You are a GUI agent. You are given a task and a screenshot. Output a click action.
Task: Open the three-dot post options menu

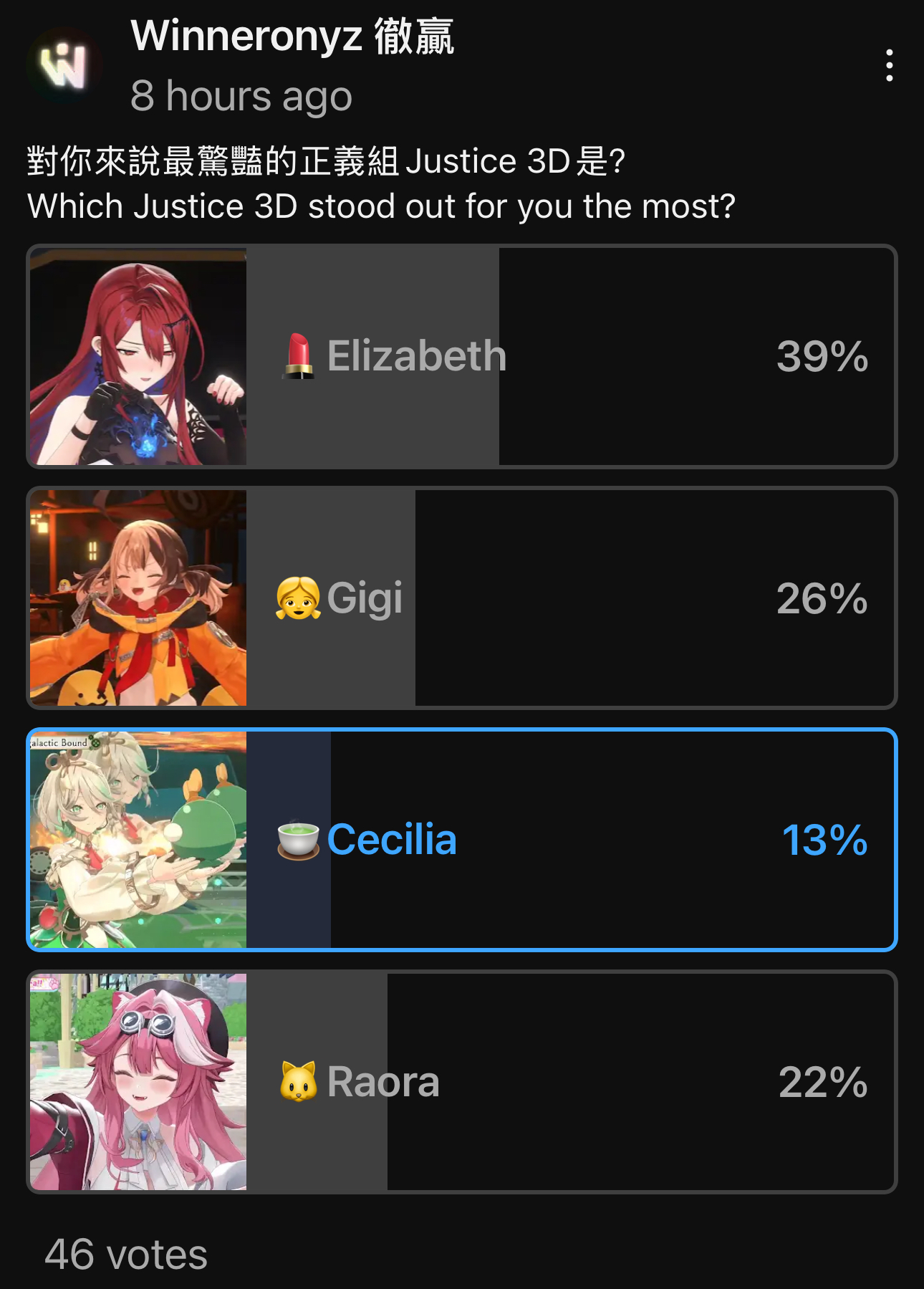(889, 65)
